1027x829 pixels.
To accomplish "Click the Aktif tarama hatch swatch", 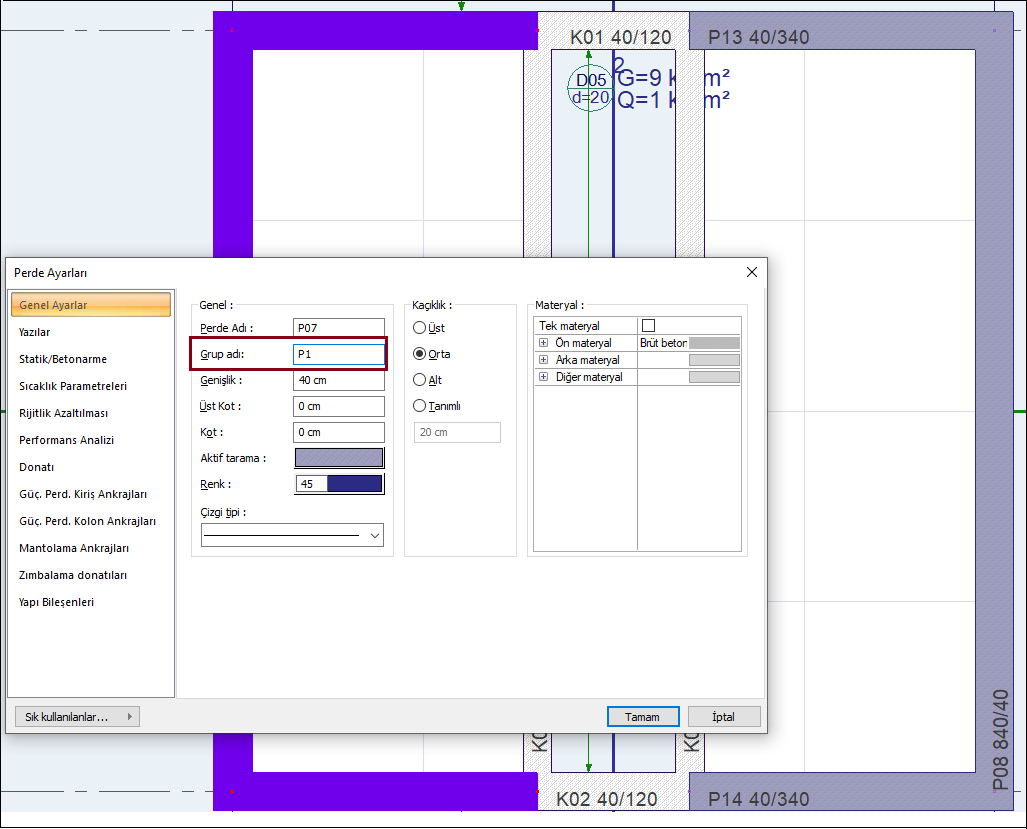I will (339, 458).
